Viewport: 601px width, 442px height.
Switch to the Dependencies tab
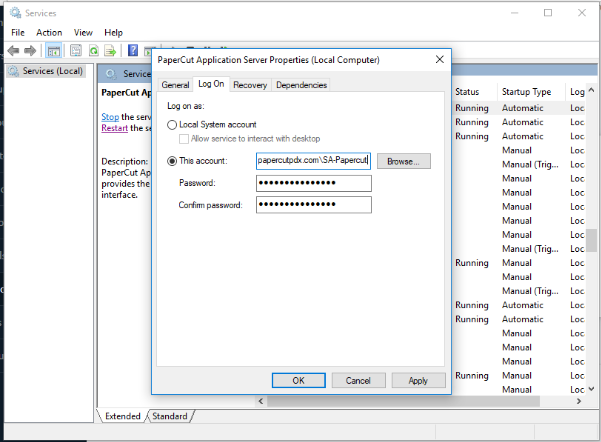click(x=301, y=85)
